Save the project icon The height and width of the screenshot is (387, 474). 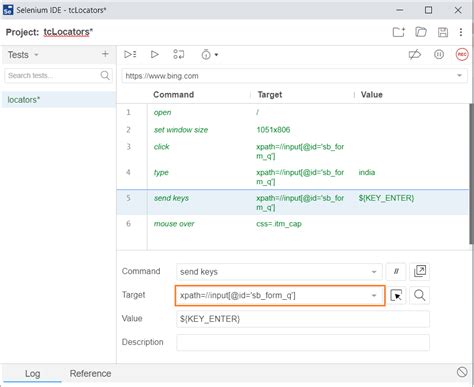(443, 32)
